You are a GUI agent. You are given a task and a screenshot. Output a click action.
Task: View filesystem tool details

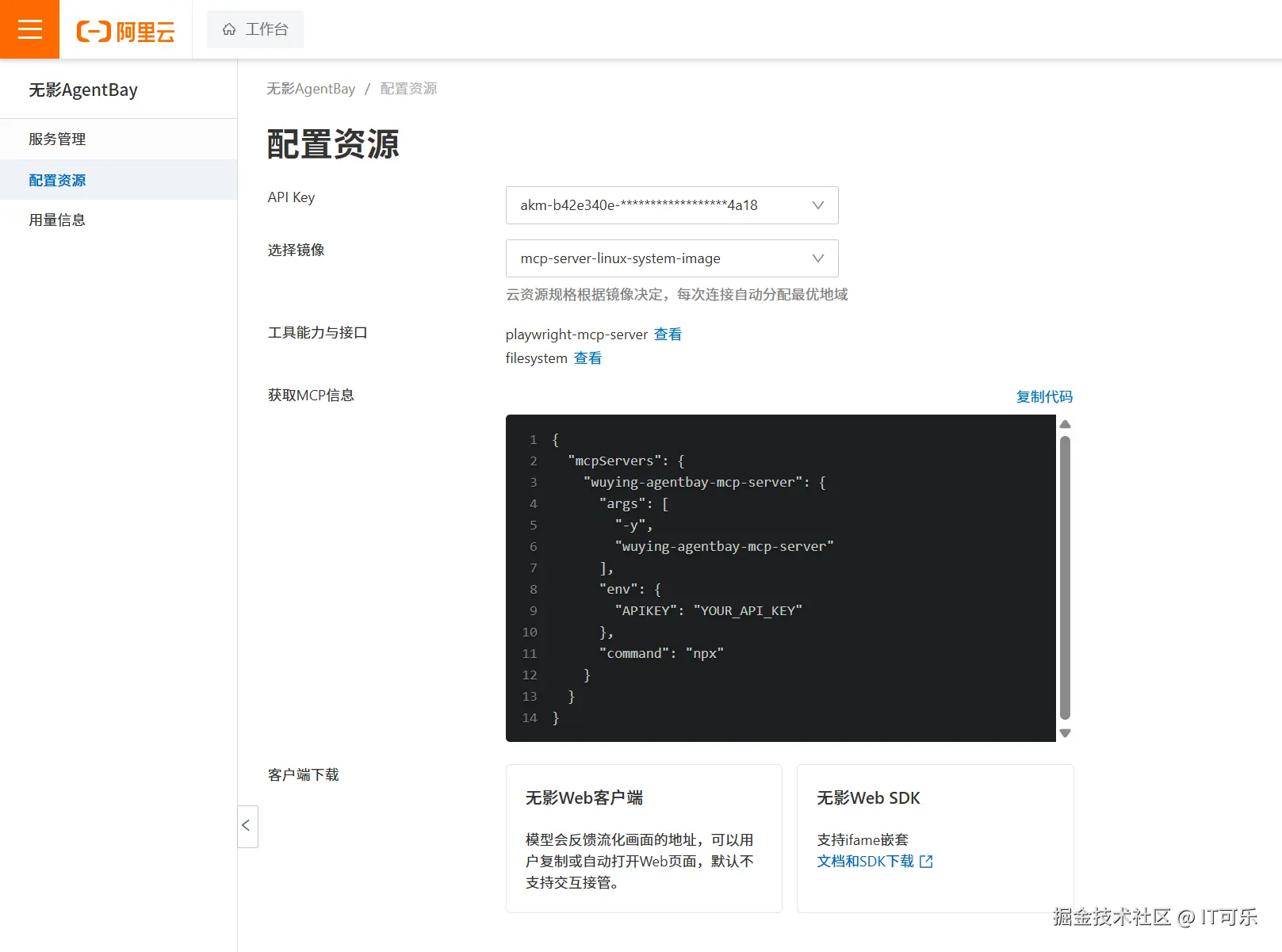pyautogui.click(x=587, y=358)
